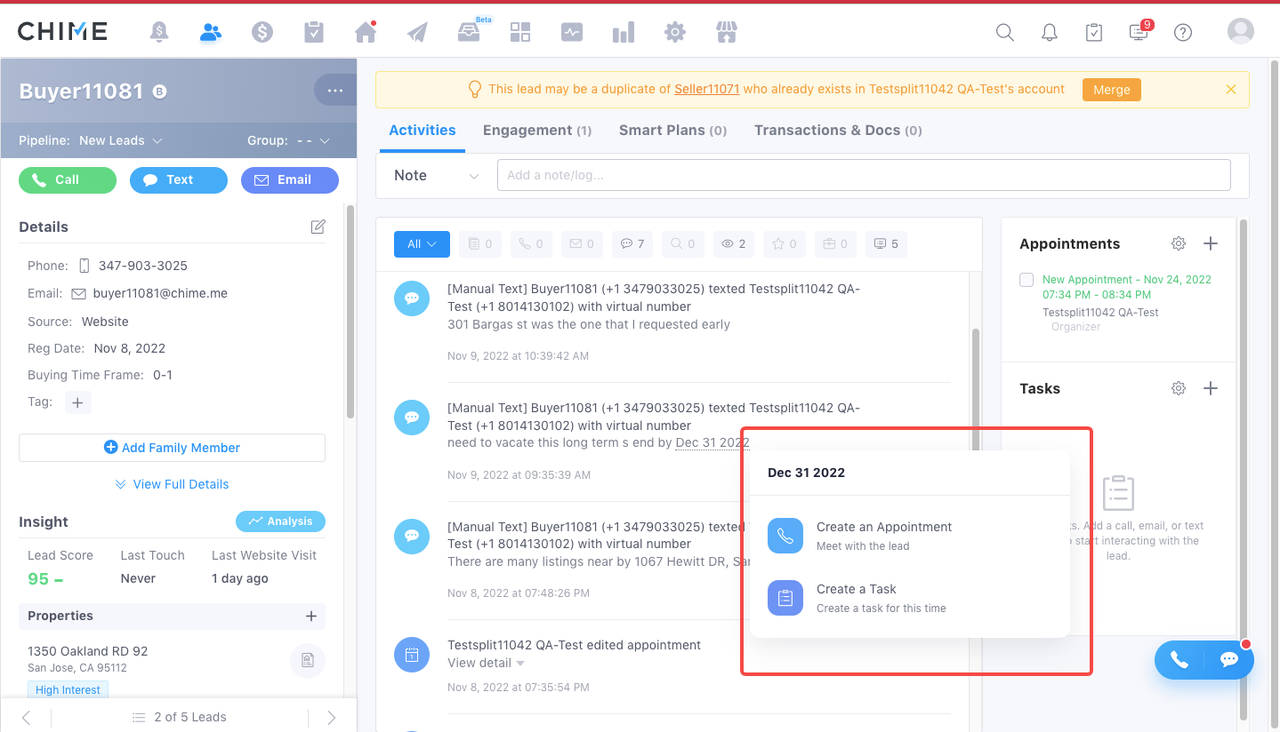Check the New Appointment checkbox
Viewport: 1280px width, 732px height.
pos(1026,280)
